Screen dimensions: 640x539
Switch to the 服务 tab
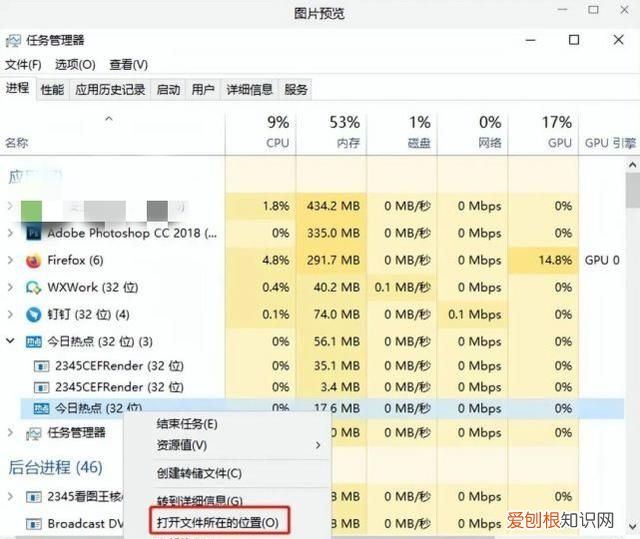click(296, 89)
